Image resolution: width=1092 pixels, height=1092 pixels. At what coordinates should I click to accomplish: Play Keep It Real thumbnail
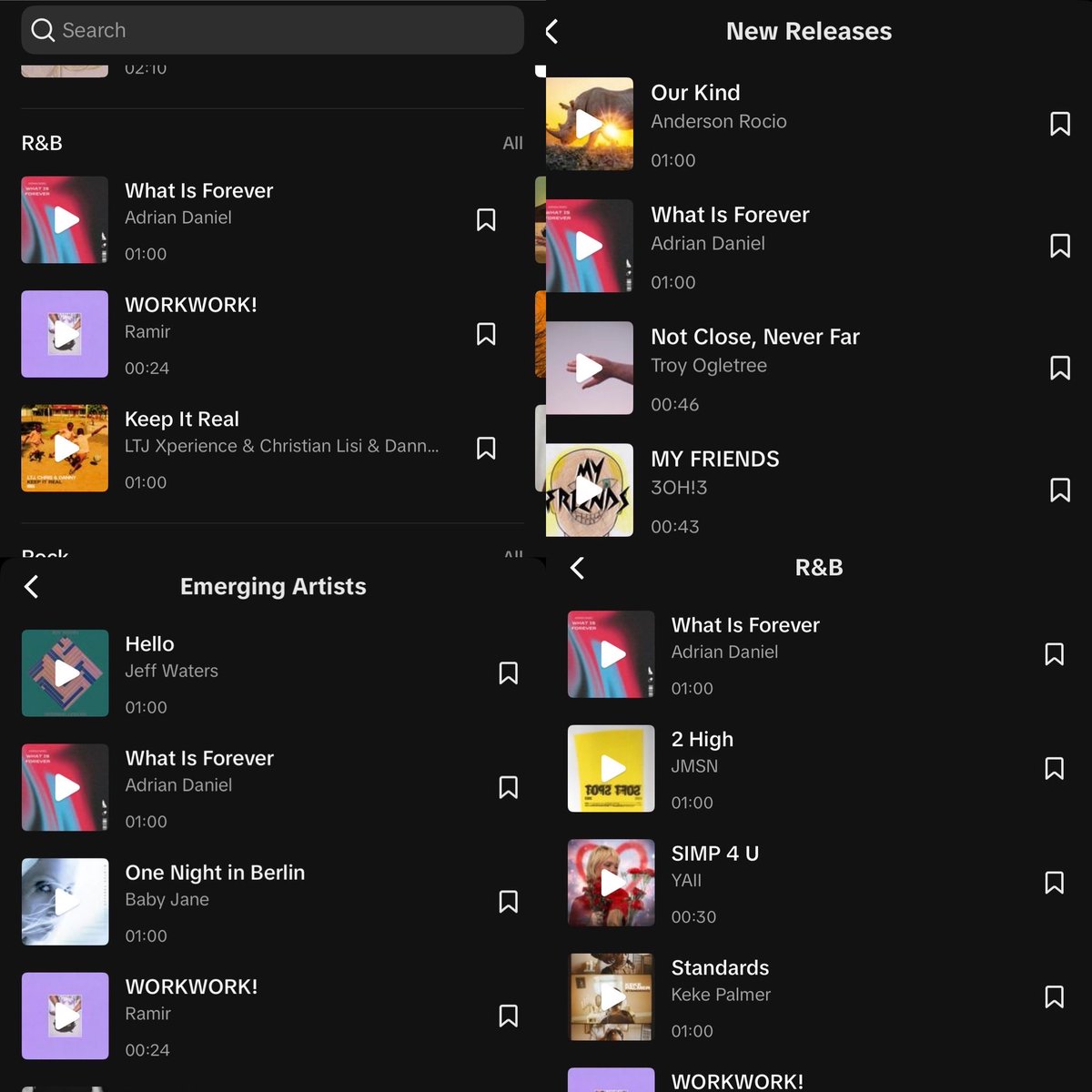point(65,448)
